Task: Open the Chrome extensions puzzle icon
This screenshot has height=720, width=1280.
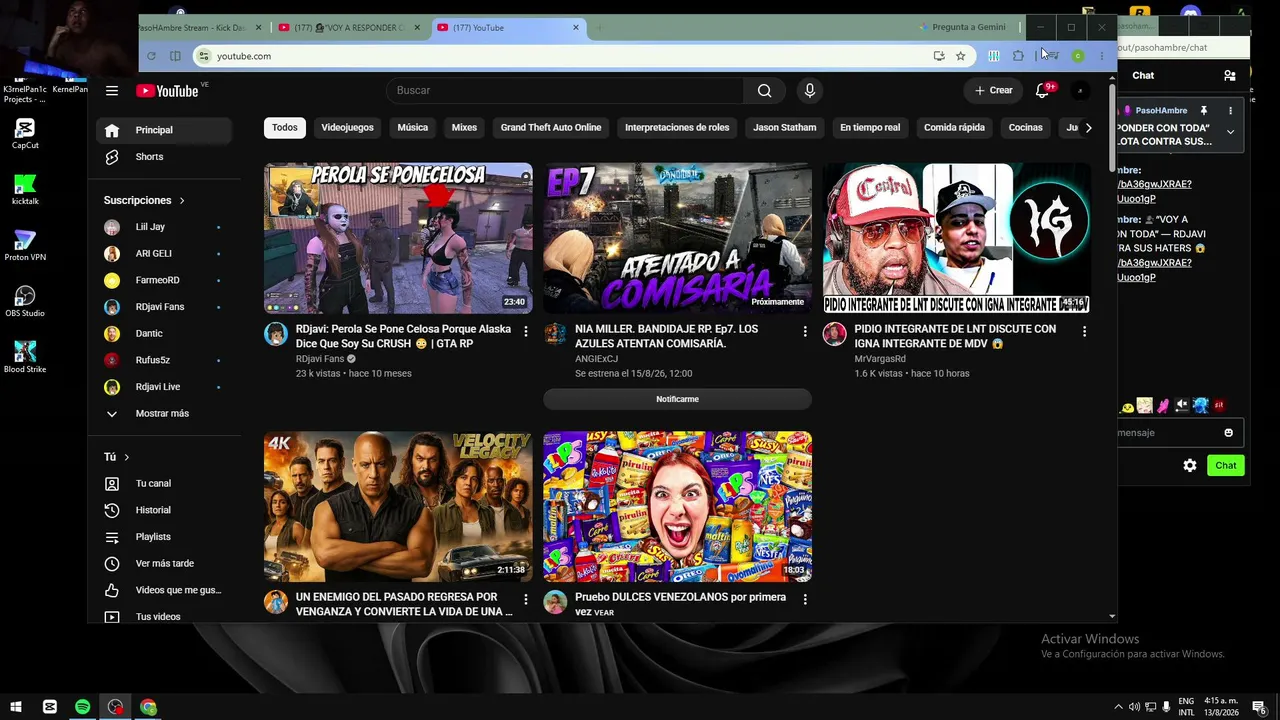Action: 1018,56
